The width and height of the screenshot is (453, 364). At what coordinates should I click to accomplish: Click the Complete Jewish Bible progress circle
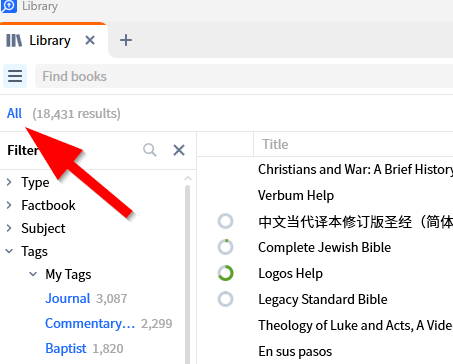tap(225, 247)
